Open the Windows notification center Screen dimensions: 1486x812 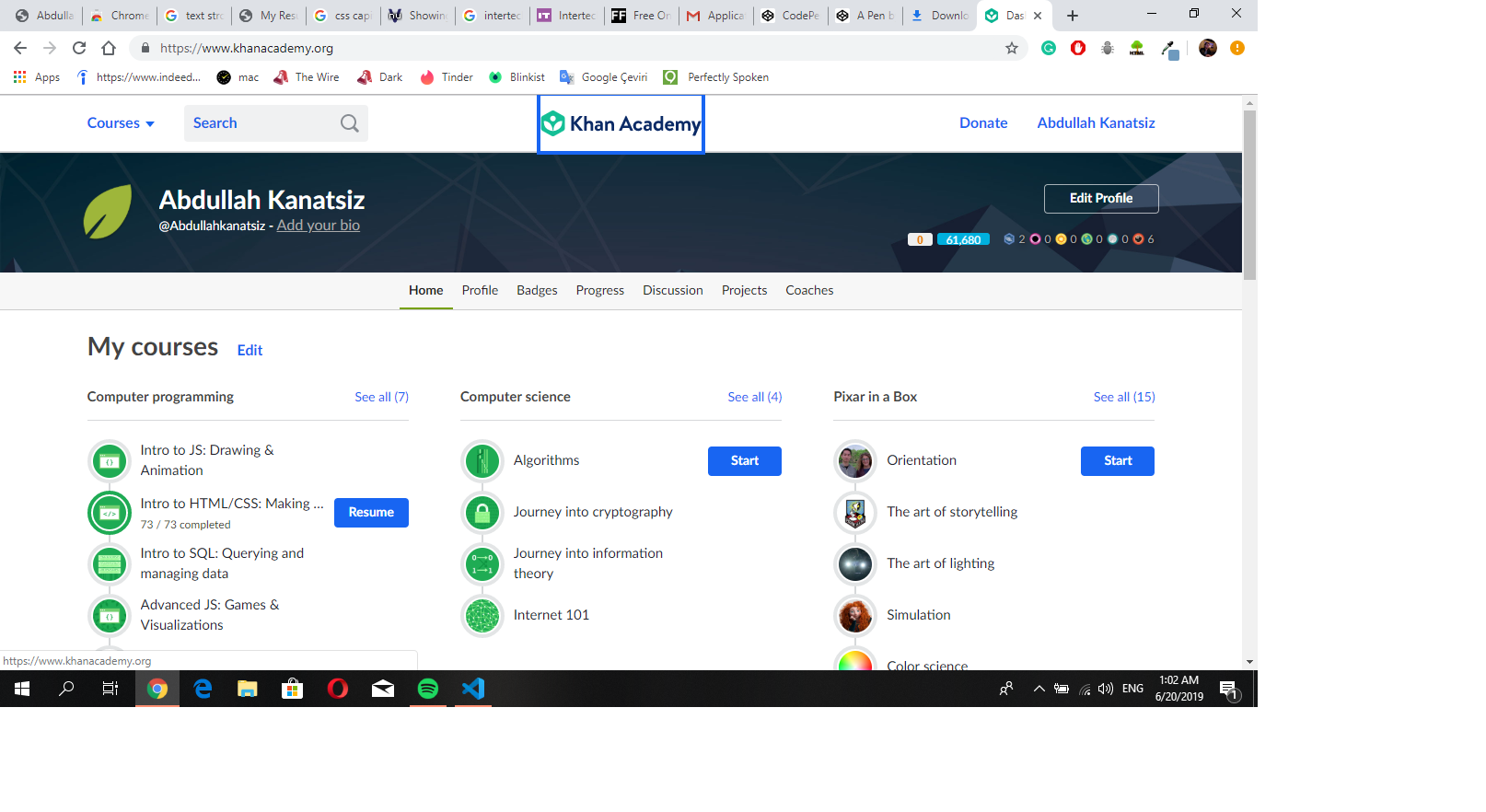click(x=1228, y=689)
